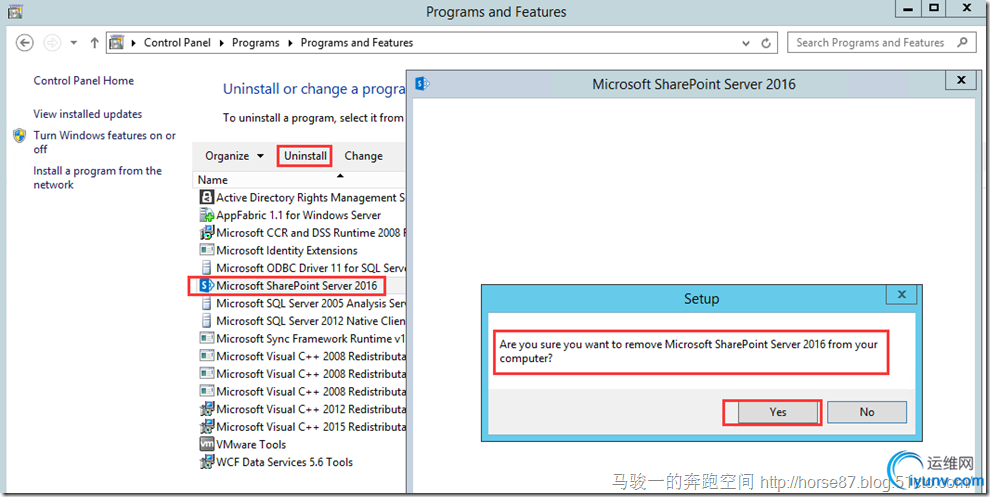This screenshot has width=990, height=497.
Task: Click the CCR and DSS Runtime icon
Action: pyautogui.click(x=206, y=233)
